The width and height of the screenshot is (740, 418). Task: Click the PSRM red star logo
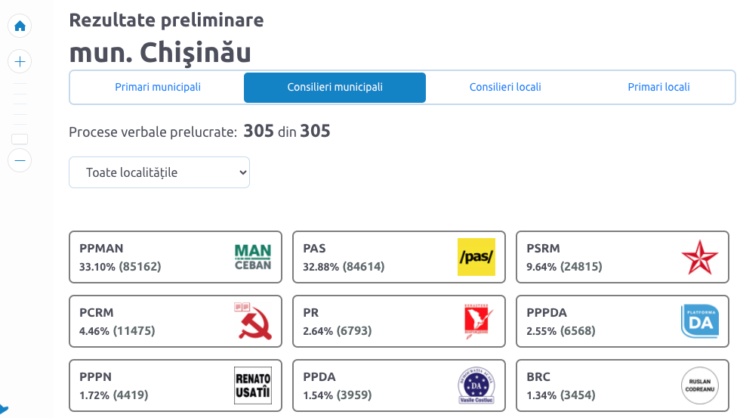[699, 257]
